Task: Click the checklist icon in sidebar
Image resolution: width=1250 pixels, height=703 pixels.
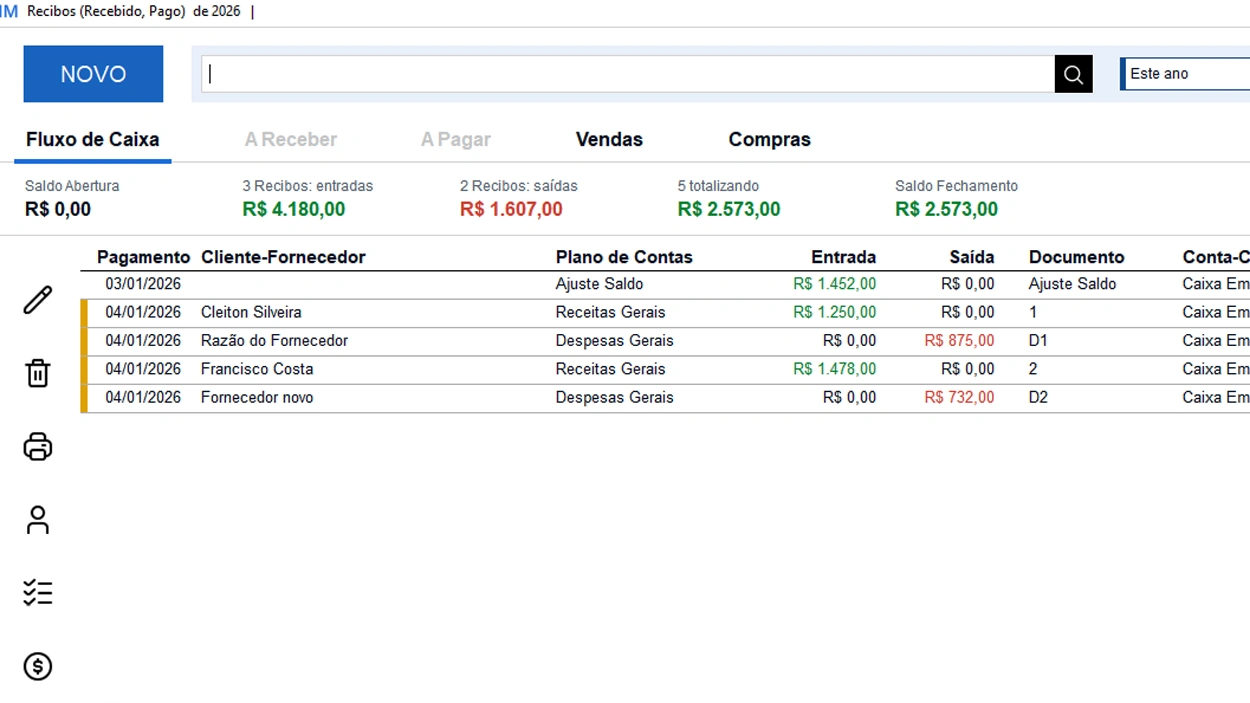Action: point(38,593)
